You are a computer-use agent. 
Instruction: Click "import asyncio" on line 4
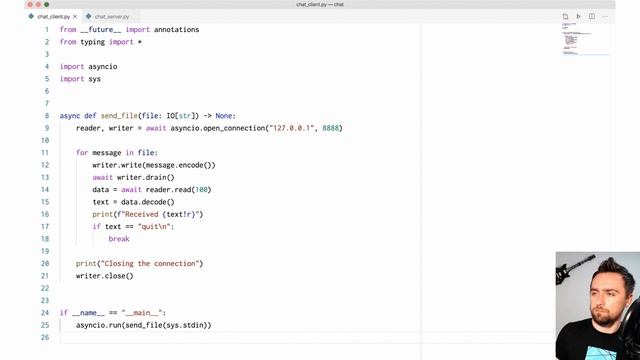[89, 67]
